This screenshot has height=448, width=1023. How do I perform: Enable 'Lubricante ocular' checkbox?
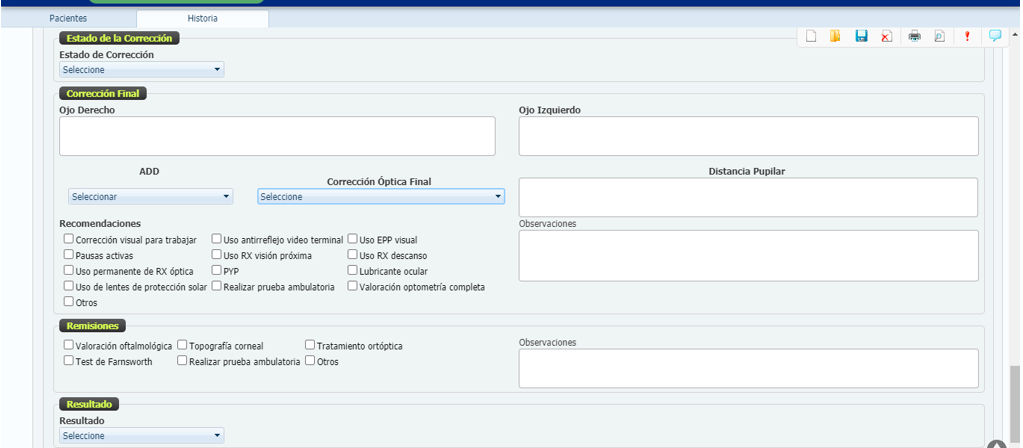pos(352,270)
